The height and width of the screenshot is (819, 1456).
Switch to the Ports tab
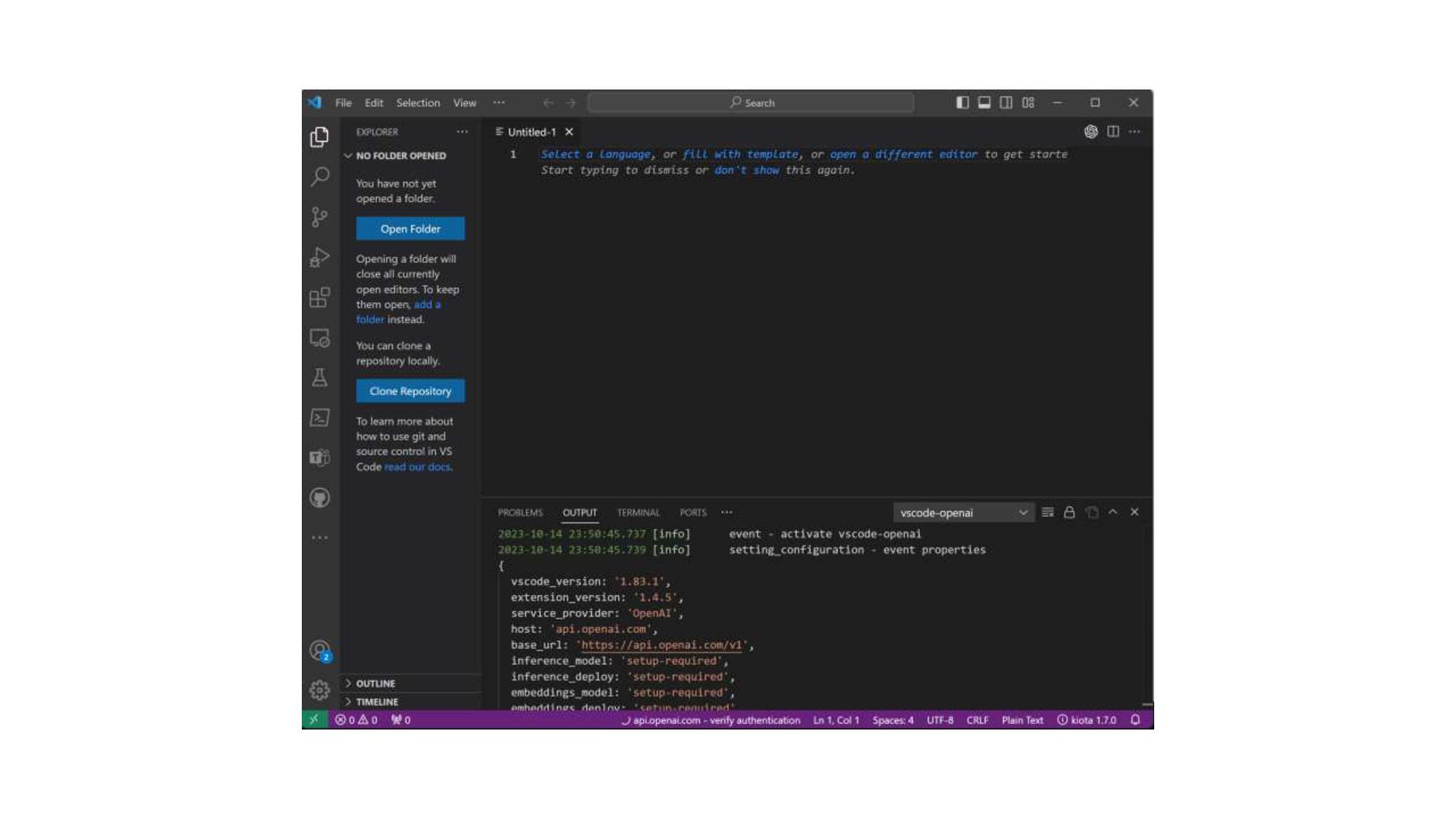click(x=692, y=513)
